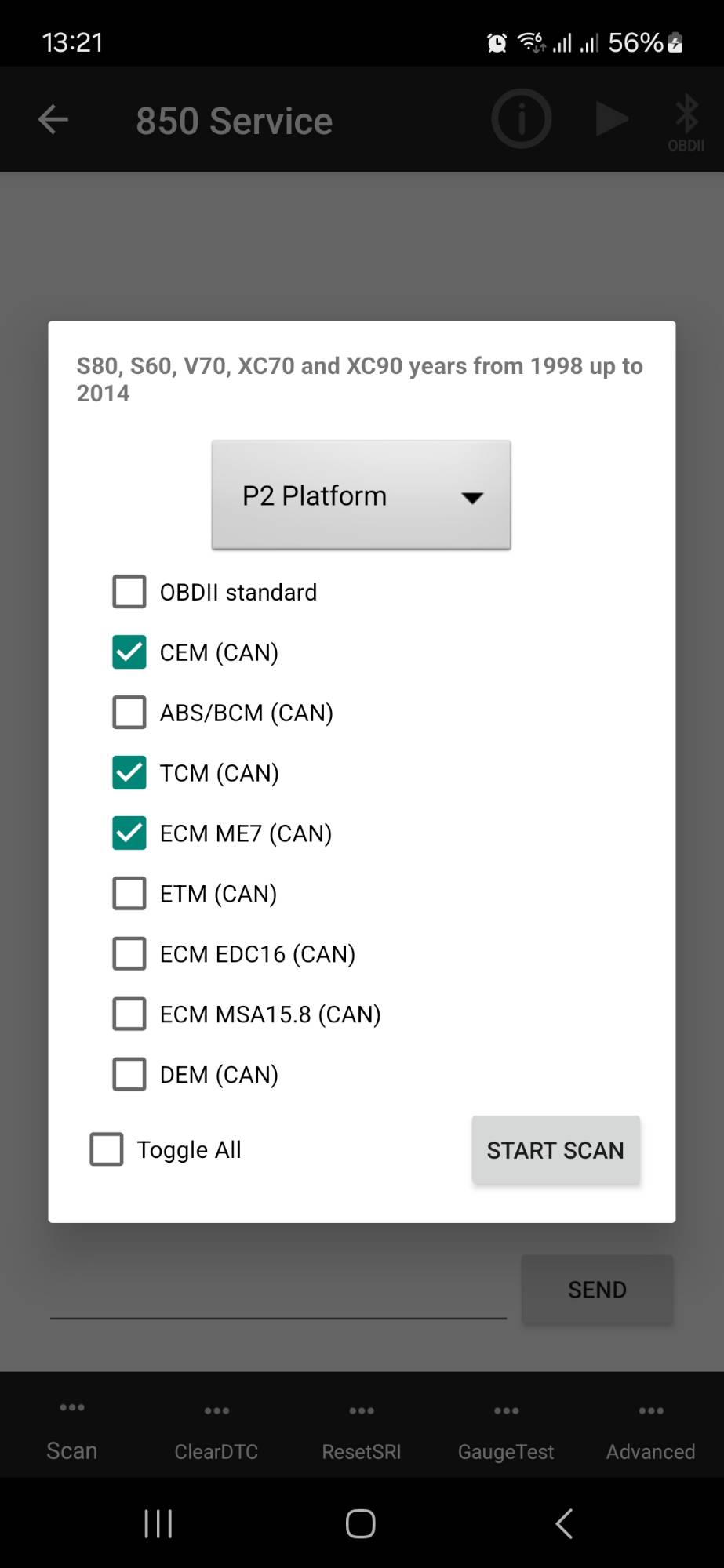Uncheck the CEM (CAN) checkbox

click(129, 652)
